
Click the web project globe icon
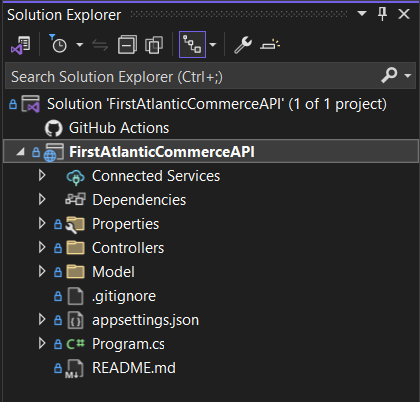click(53, 153)
